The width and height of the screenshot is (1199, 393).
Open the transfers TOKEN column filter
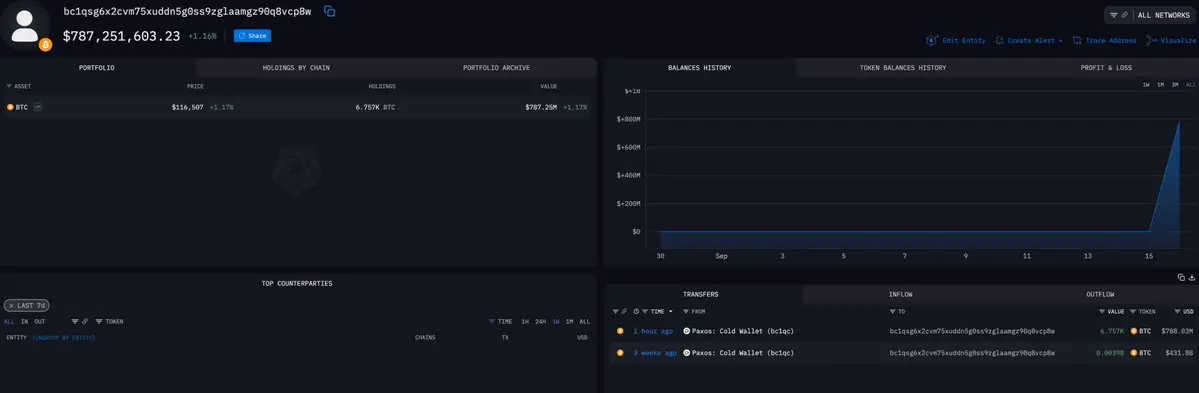click(1142, 312)
